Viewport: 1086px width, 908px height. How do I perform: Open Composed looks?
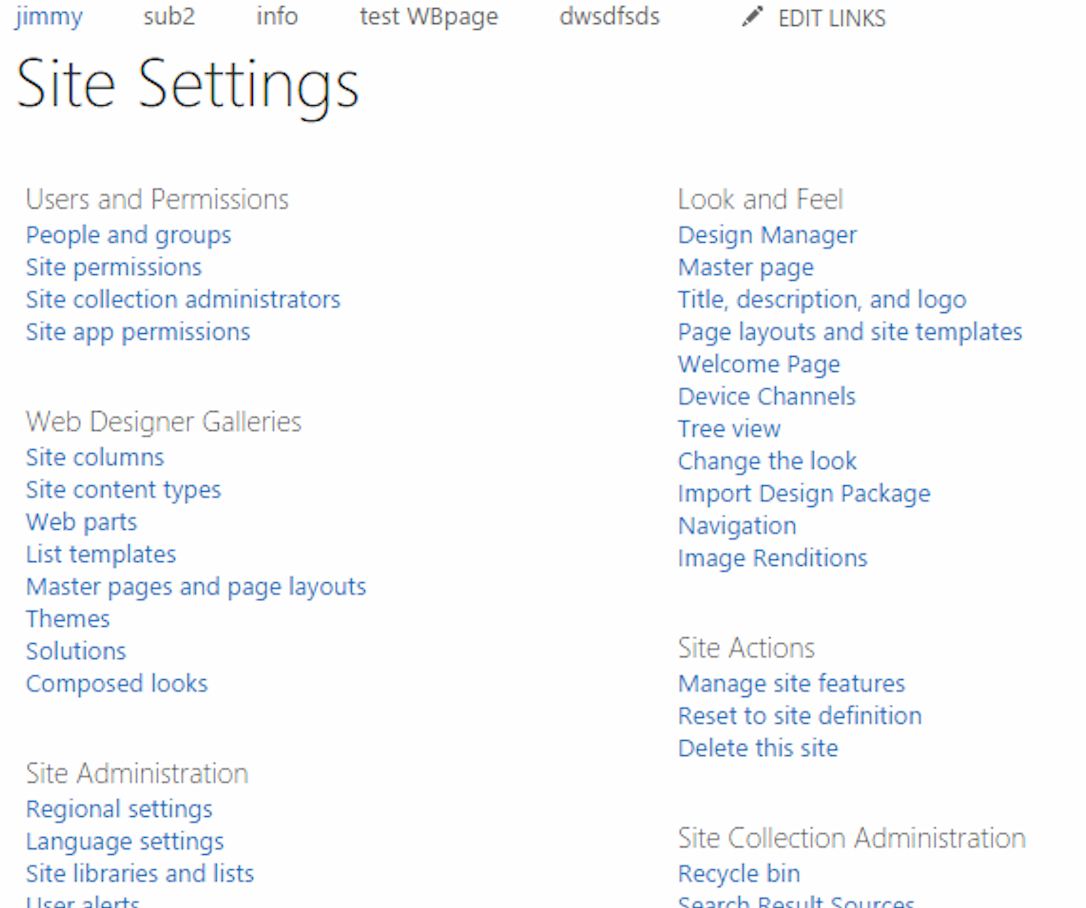[117, 683]
